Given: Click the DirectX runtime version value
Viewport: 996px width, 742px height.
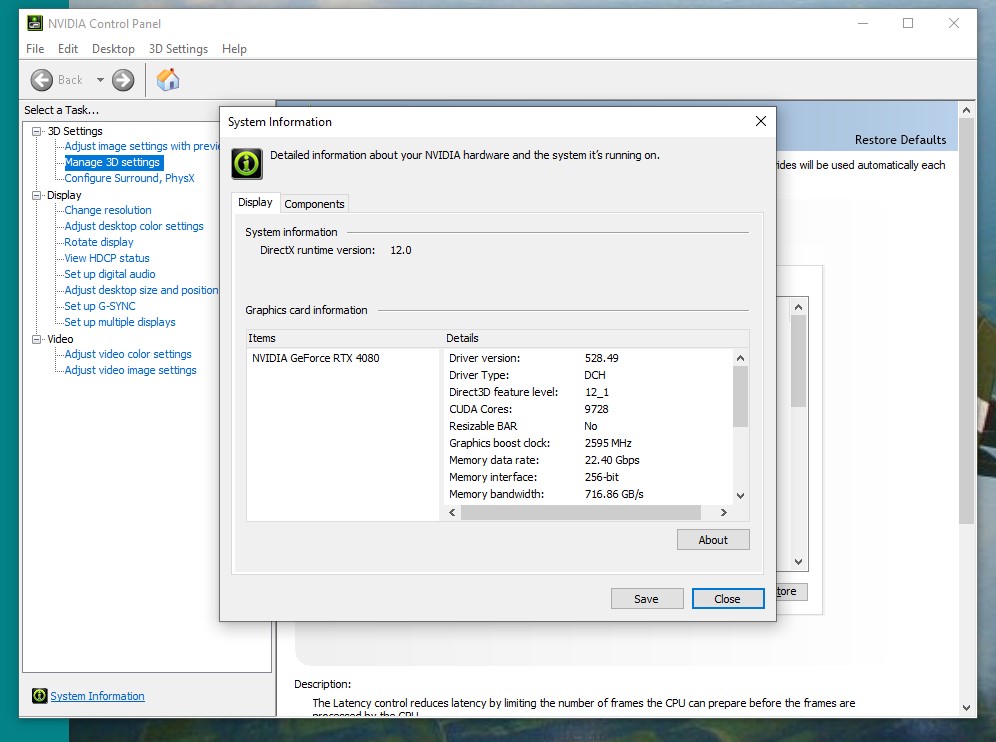Looking at the screenshot, I should 401,250.
